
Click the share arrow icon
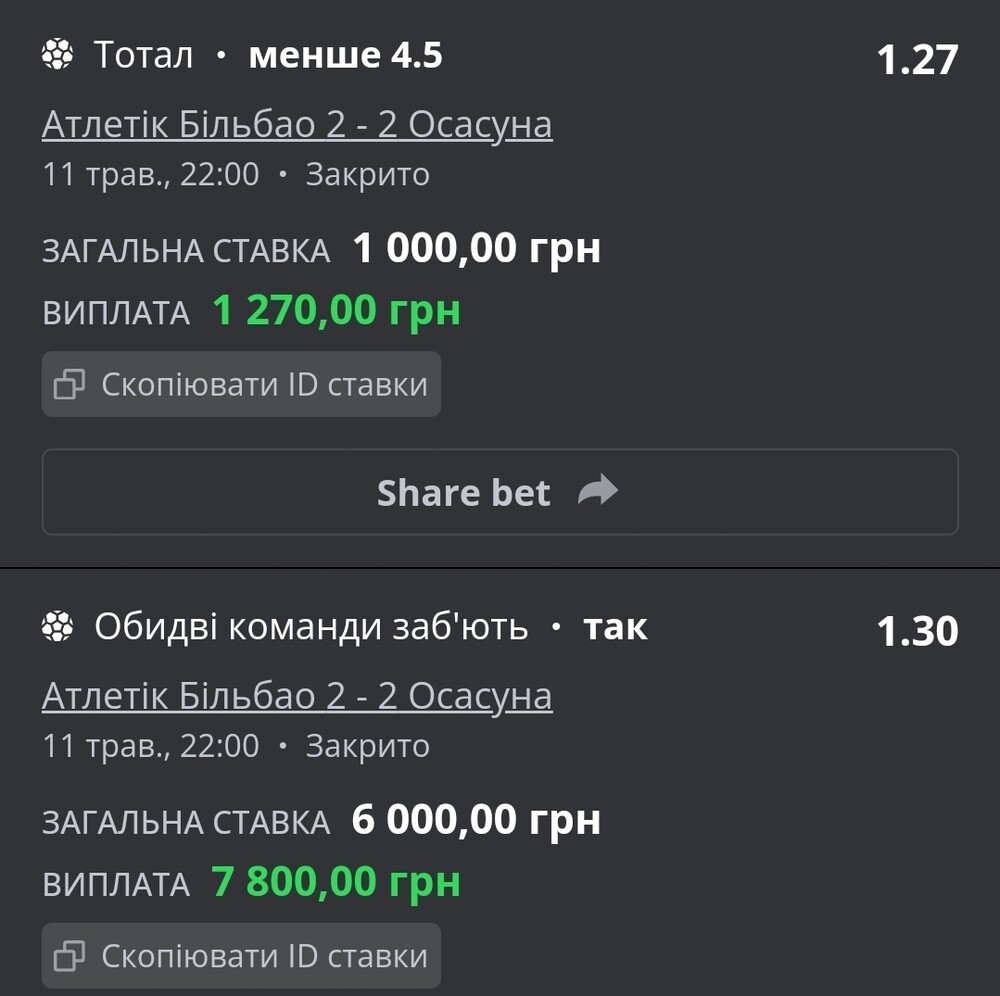598,491
